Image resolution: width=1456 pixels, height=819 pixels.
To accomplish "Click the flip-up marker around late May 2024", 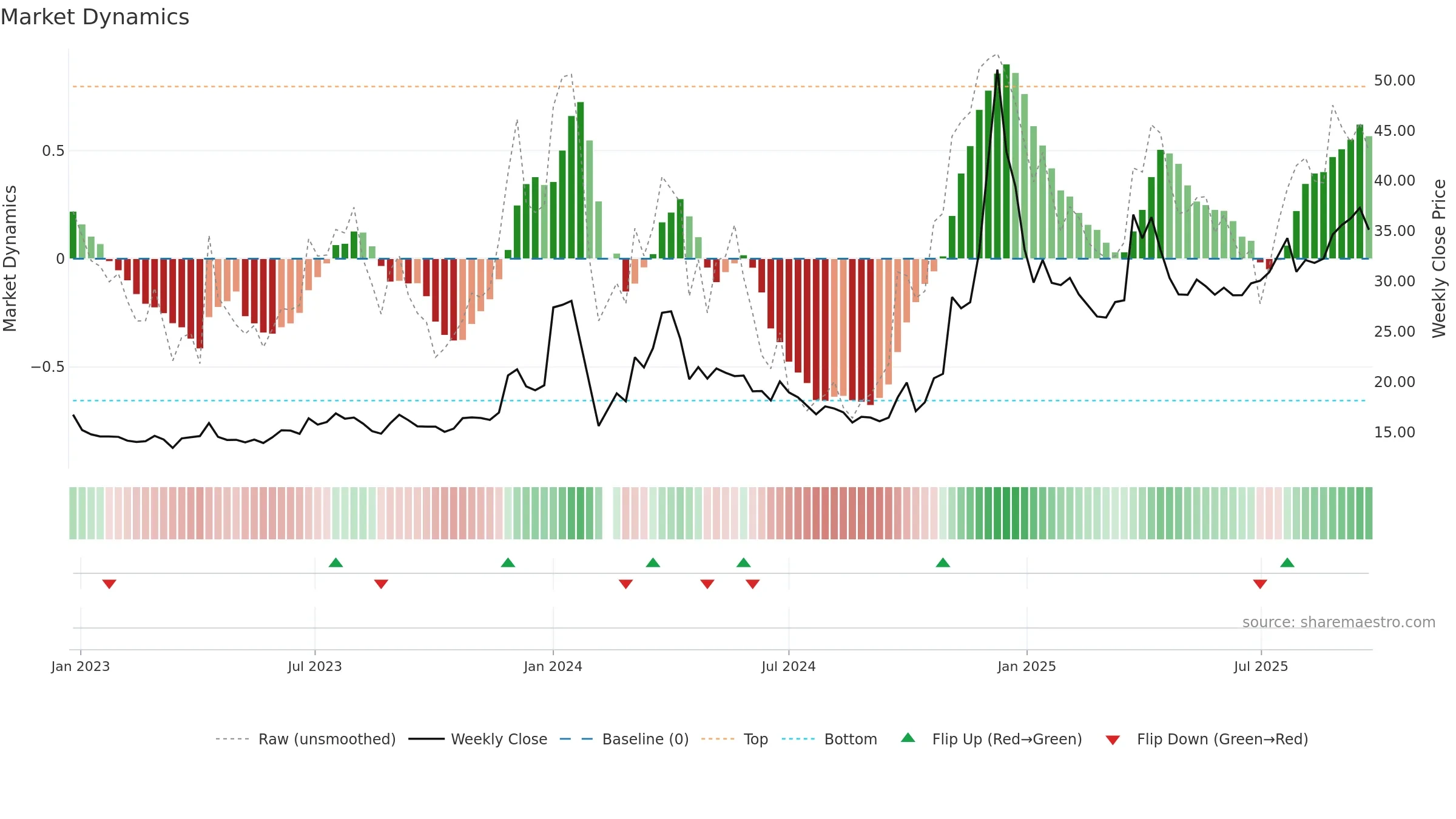I will 743,562.
